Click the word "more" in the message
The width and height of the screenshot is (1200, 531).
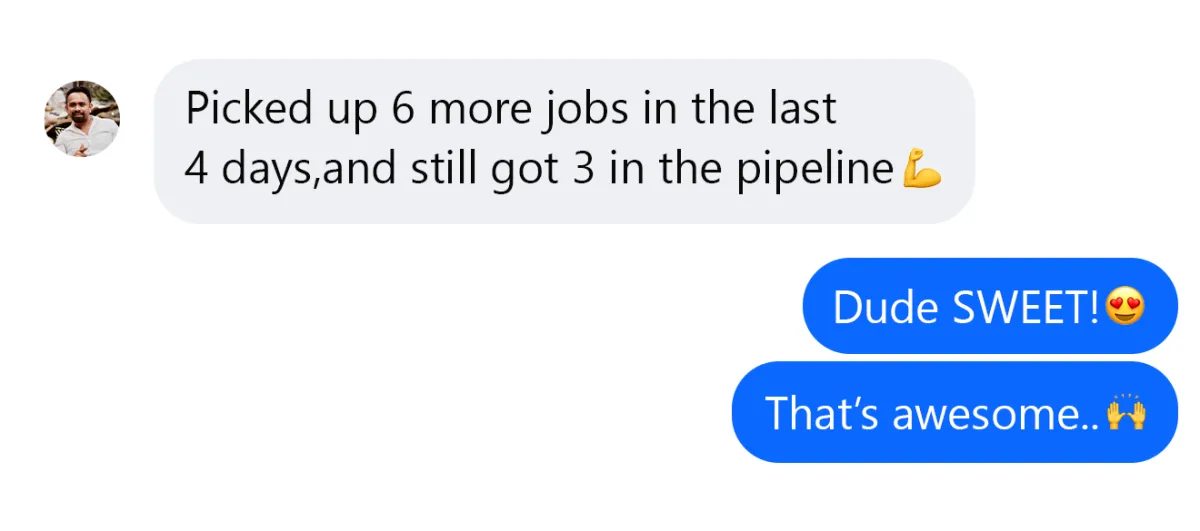click(477, 109)
